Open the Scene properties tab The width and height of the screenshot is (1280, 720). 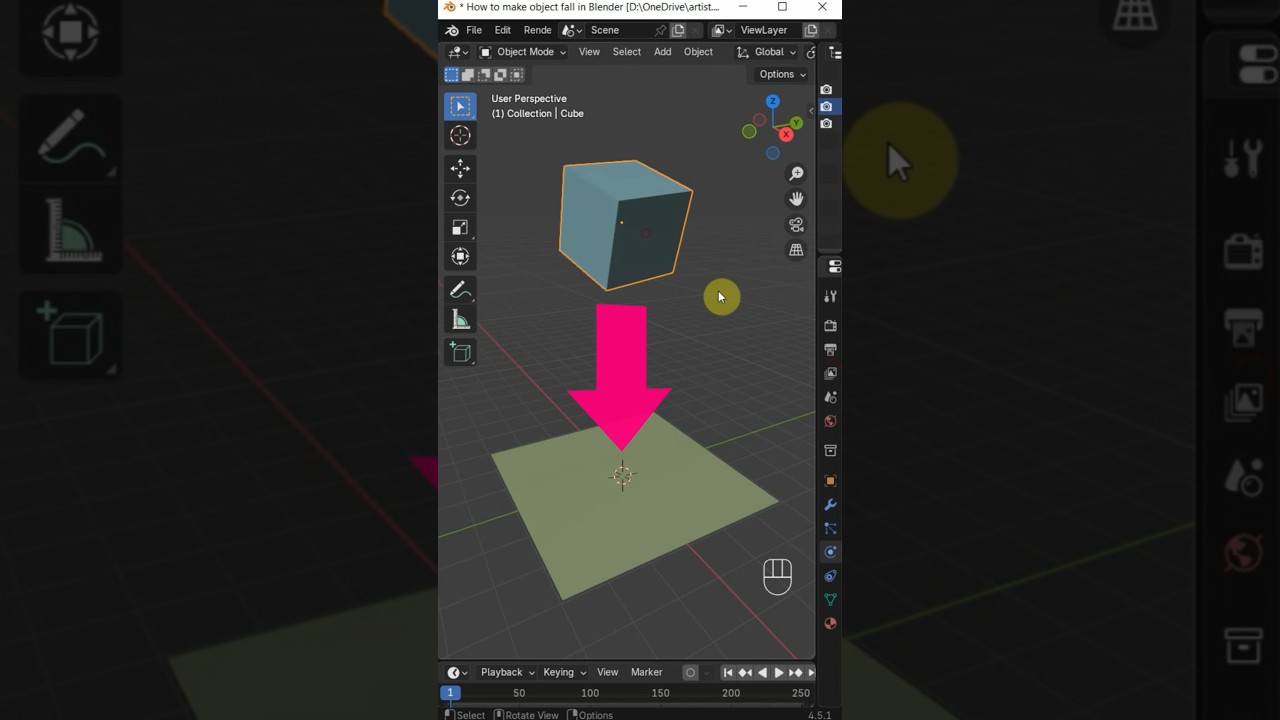click(x=830, y=397)
